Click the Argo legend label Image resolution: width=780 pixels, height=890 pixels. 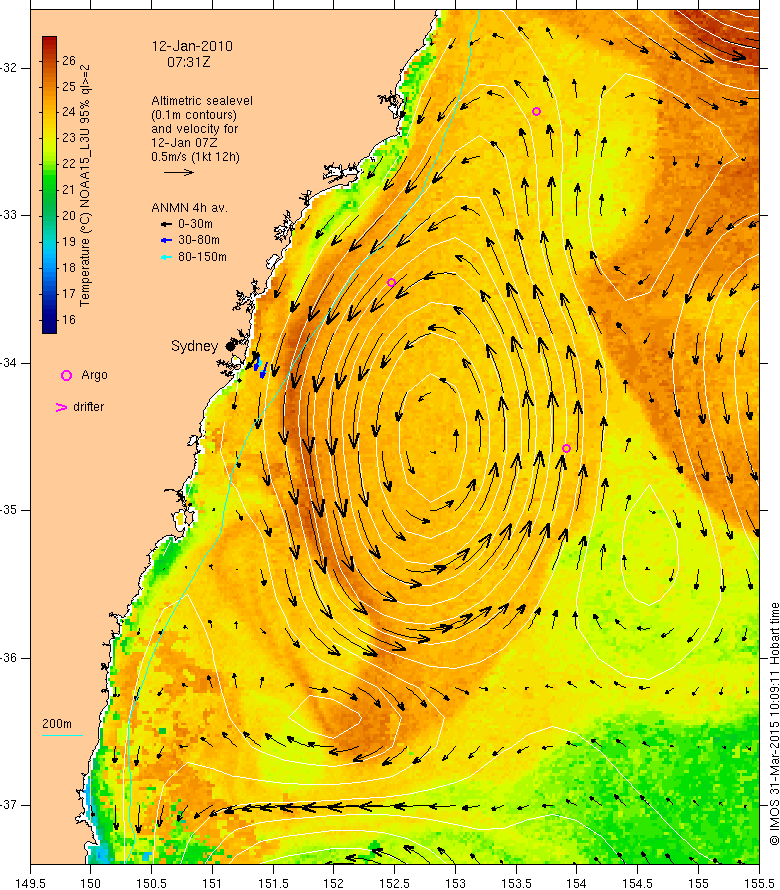(94, 375)
